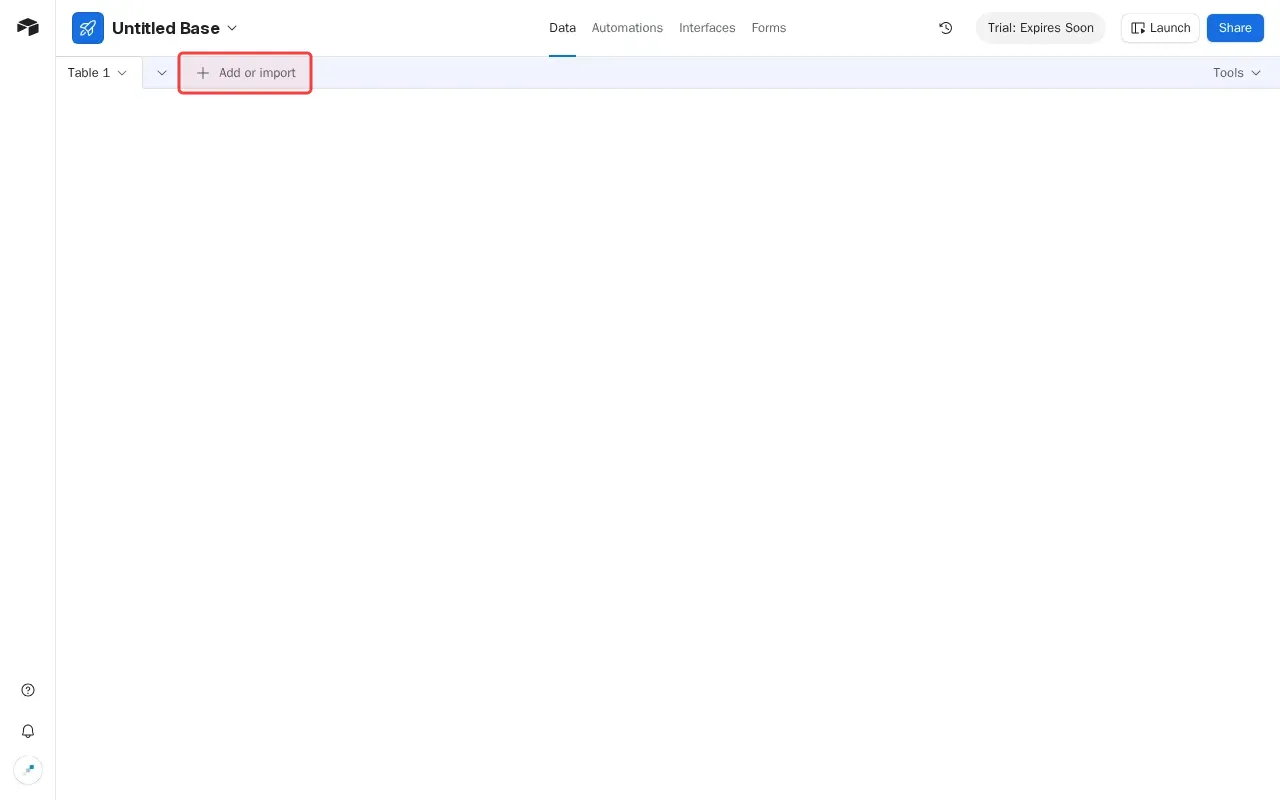Expand the Tools menu
This screenshot has height=800, width=1280.
click(1237, 73)
